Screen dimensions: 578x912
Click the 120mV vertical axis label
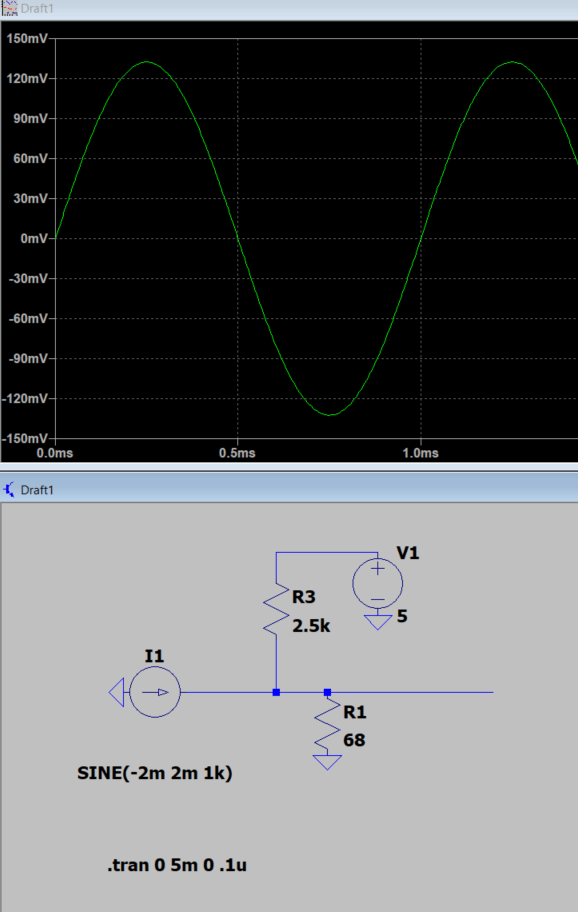click(x=27, y=79)
